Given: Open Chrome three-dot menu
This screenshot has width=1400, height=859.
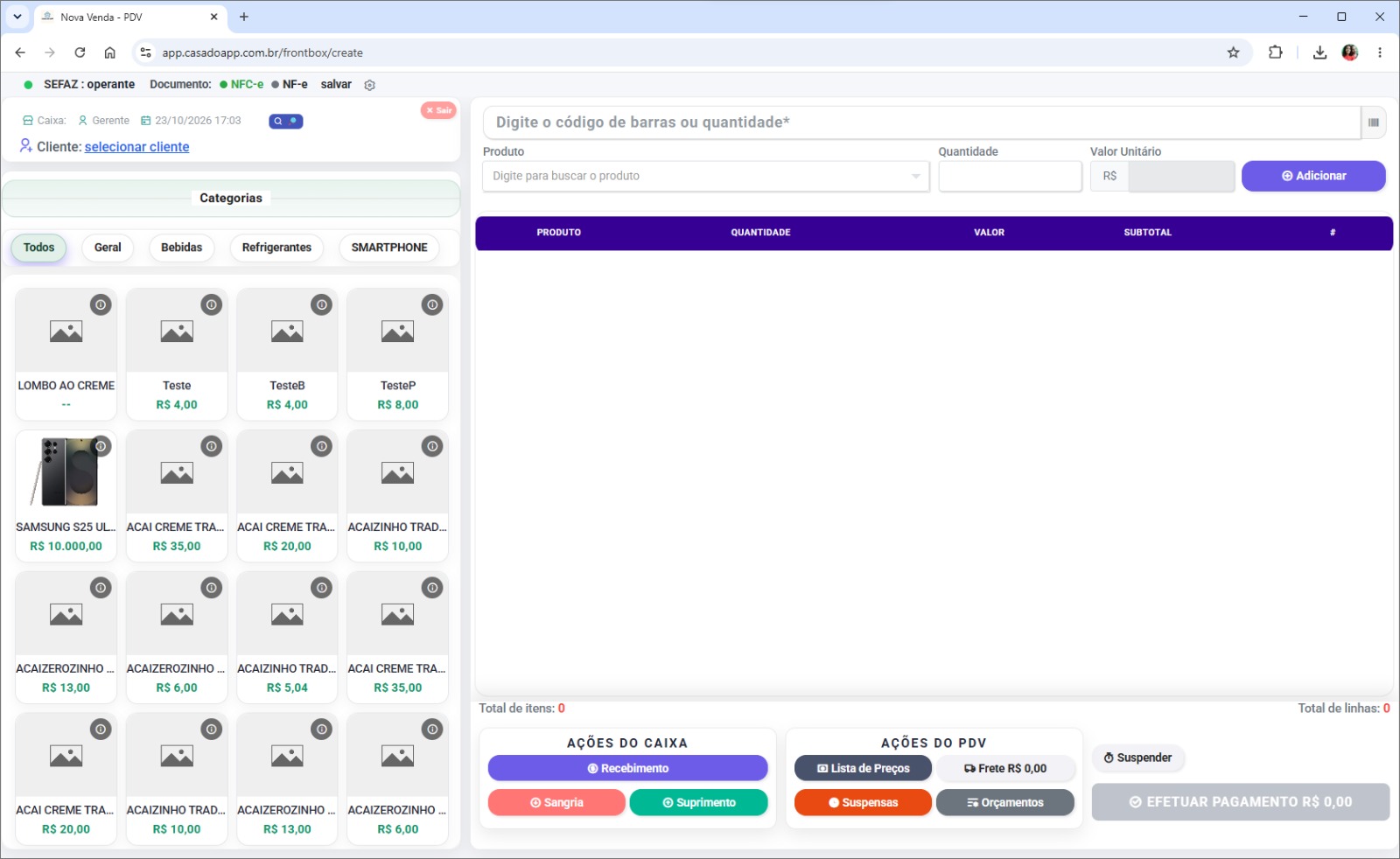Looking at the screenshot, I should 1380,52.
